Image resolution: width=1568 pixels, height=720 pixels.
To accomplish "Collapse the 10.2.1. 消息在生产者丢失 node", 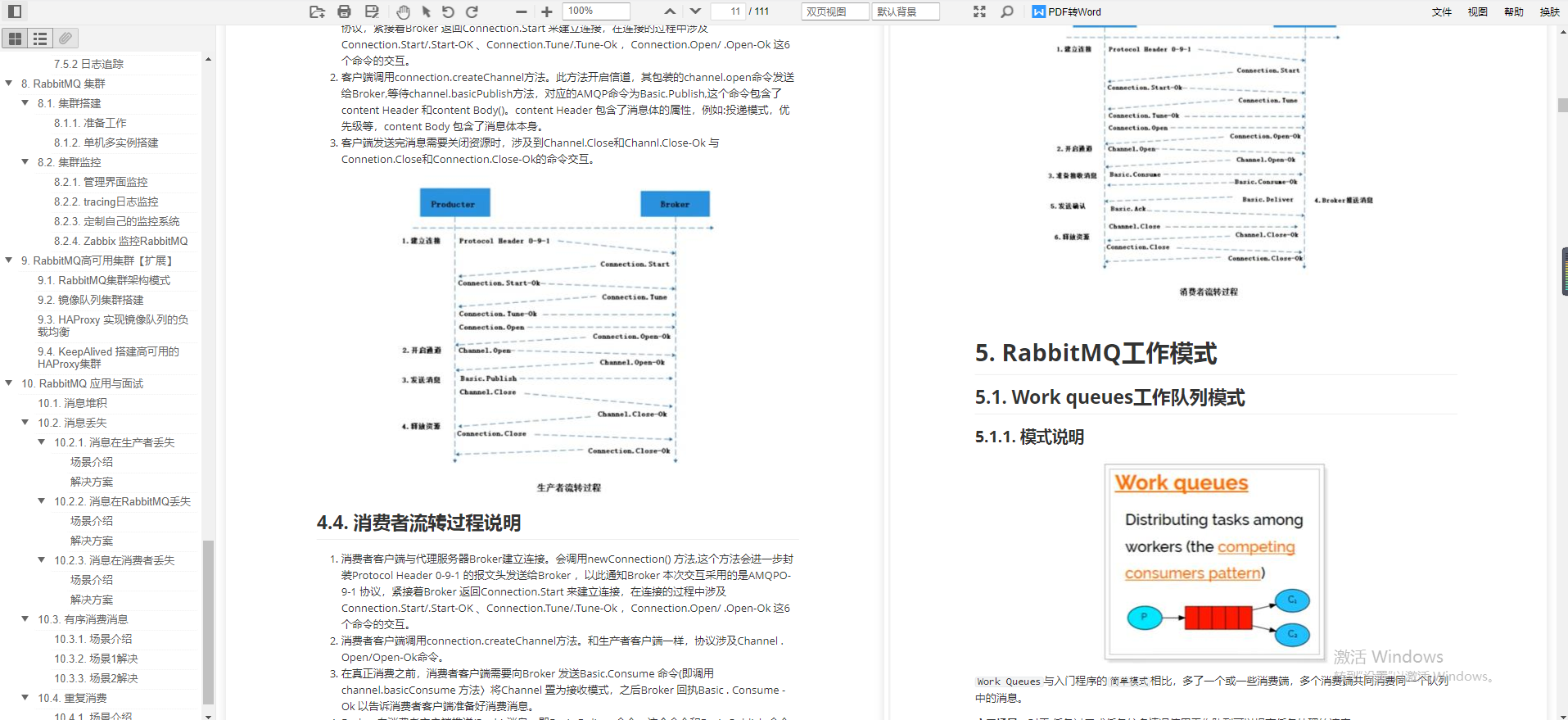I will pos(42,442).
